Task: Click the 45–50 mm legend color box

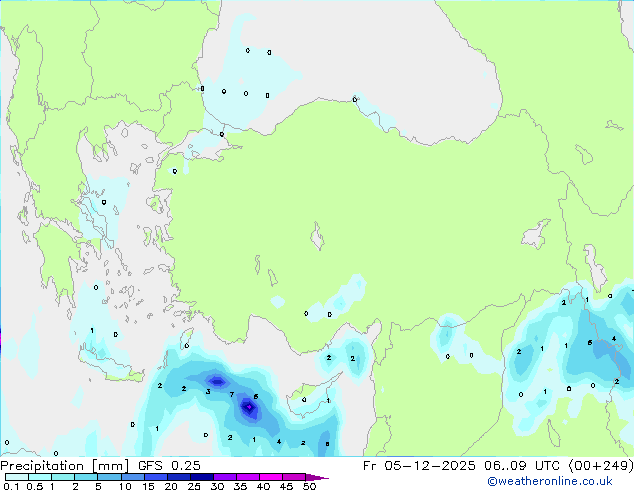Action: [x=294, y=477]
